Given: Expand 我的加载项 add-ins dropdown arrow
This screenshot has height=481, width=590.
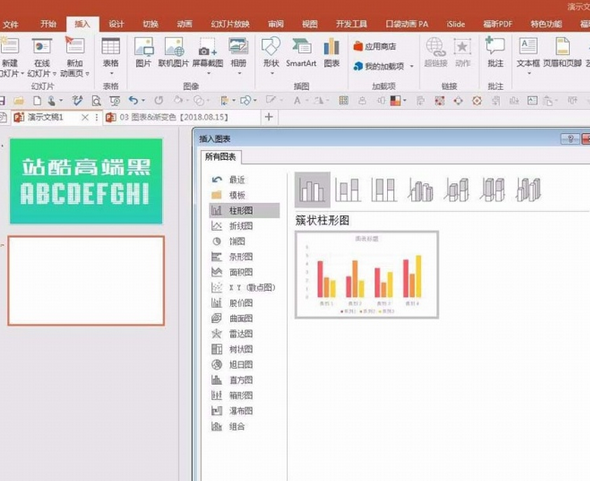Looking at the screenshot, I should click(412, 66).
